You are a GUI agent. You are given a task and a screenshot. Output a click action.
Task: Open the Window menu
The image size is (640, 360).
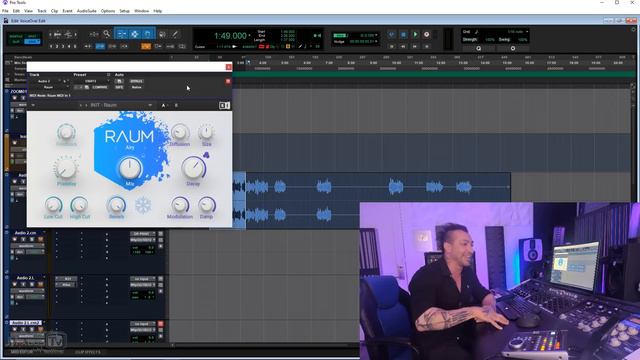[x=141, y=11]
